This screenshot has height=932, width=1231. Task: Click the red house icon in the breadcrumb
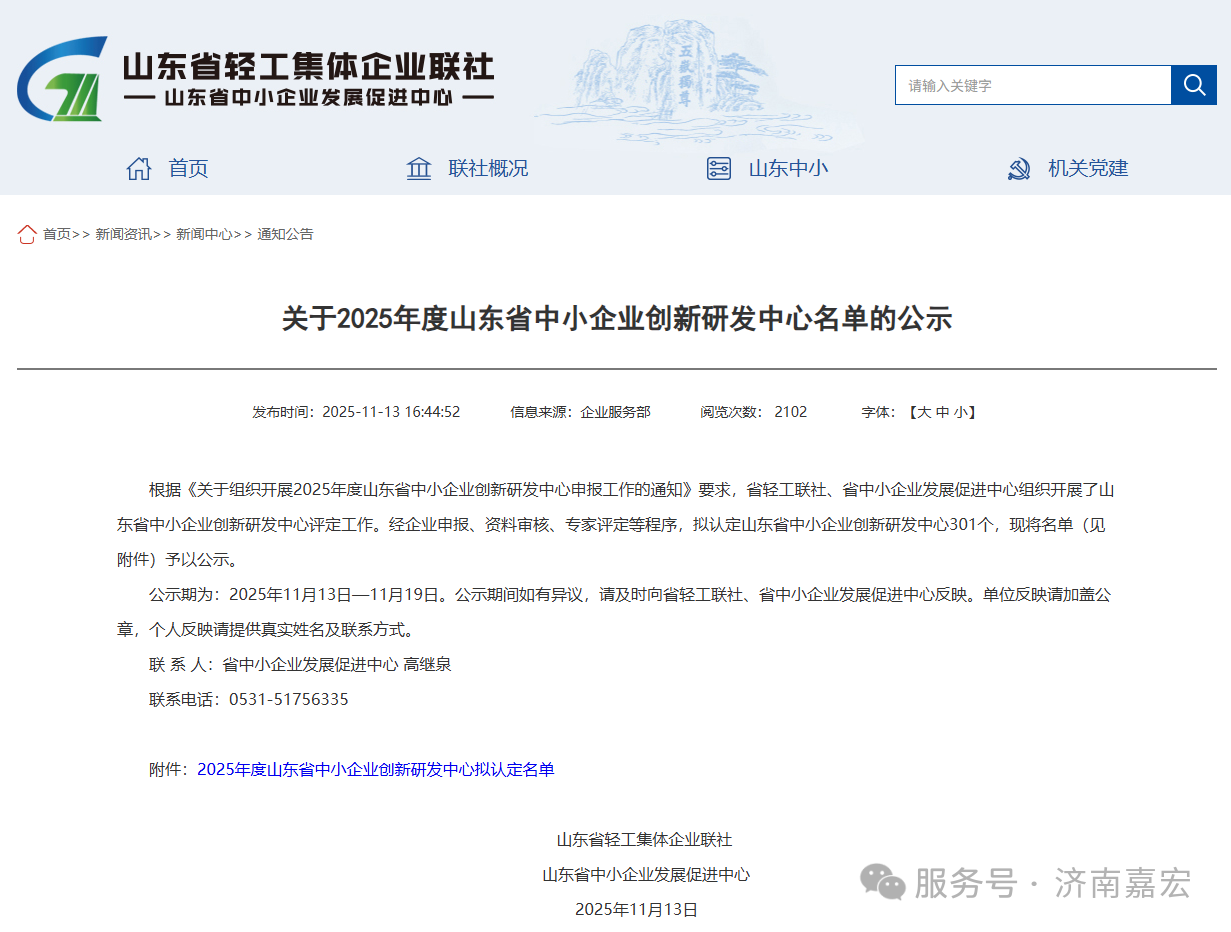[x=26, y=233]
